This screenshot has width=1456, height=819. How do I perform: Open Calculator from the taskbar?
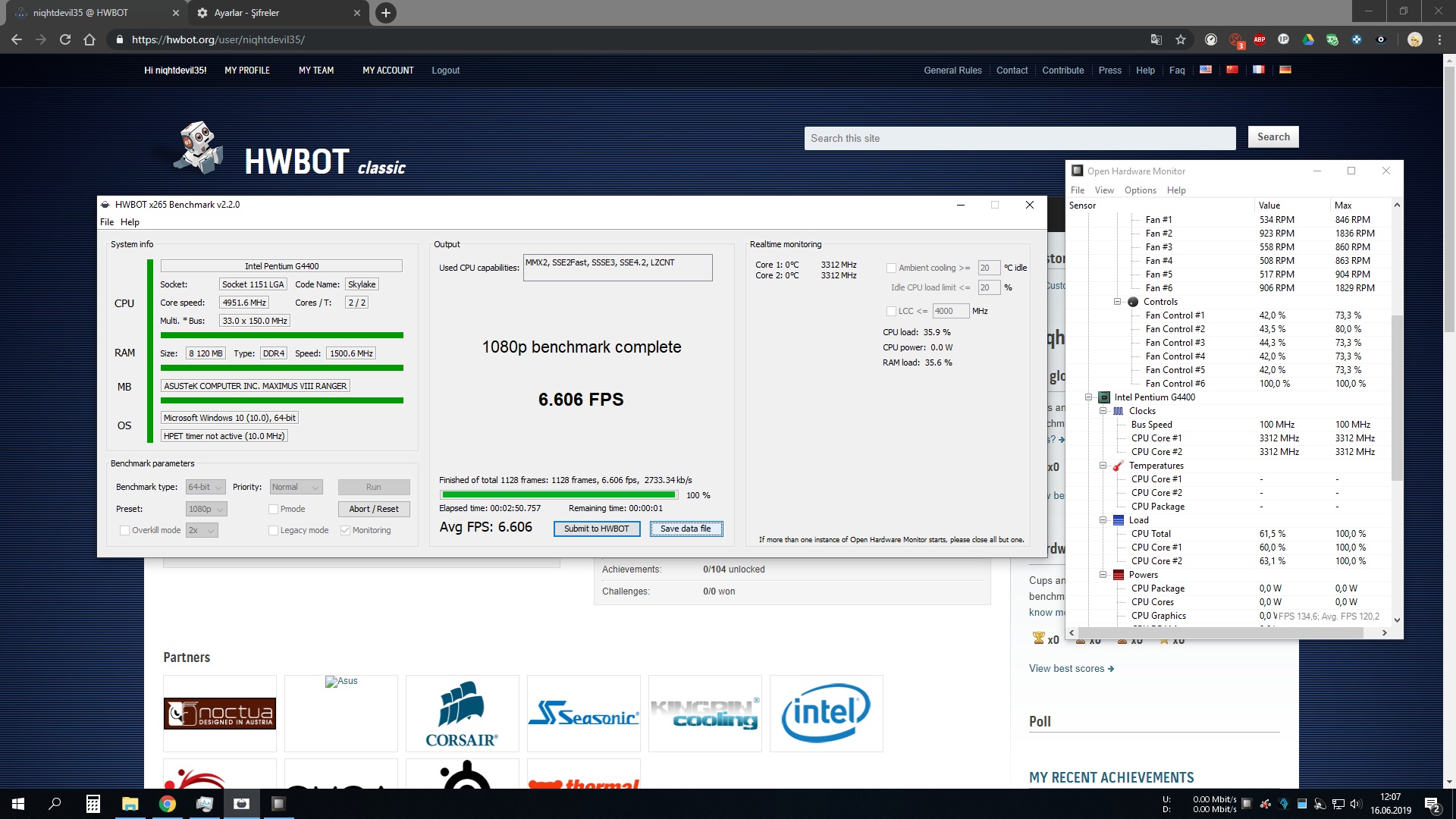coord(93,804)
